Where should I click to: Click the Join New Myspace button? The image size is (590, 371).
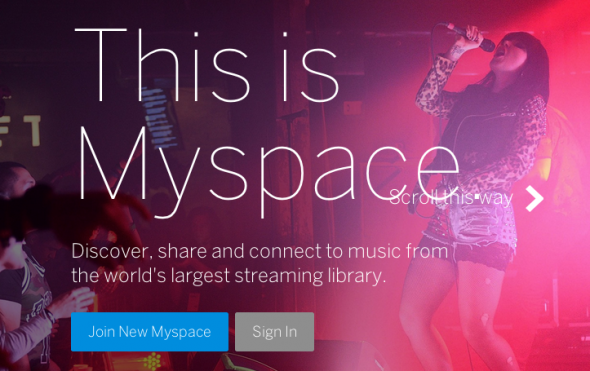[150, 331]
